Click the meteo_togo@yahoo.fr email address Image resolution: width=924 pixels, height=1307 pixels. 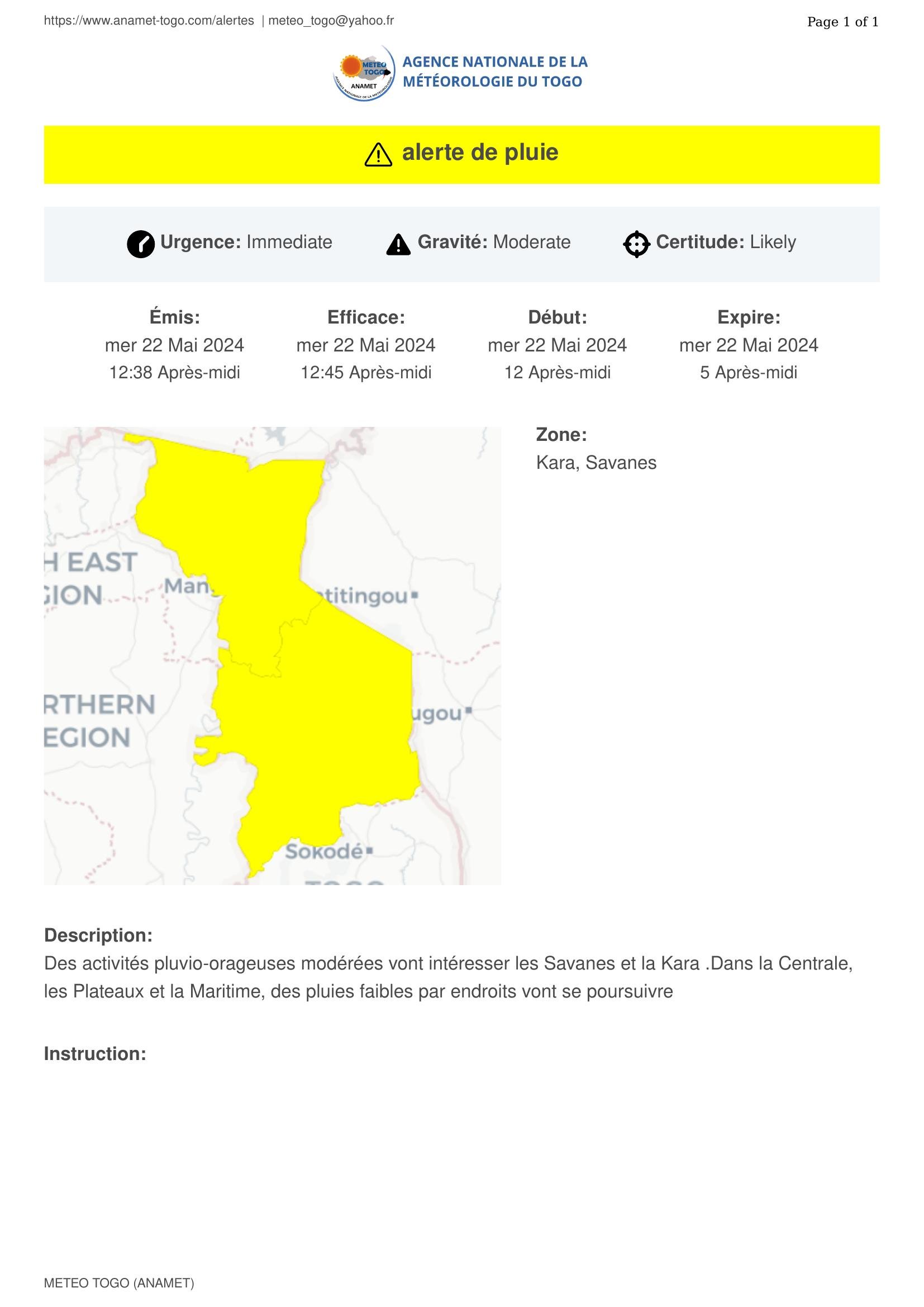pos(331,21)
